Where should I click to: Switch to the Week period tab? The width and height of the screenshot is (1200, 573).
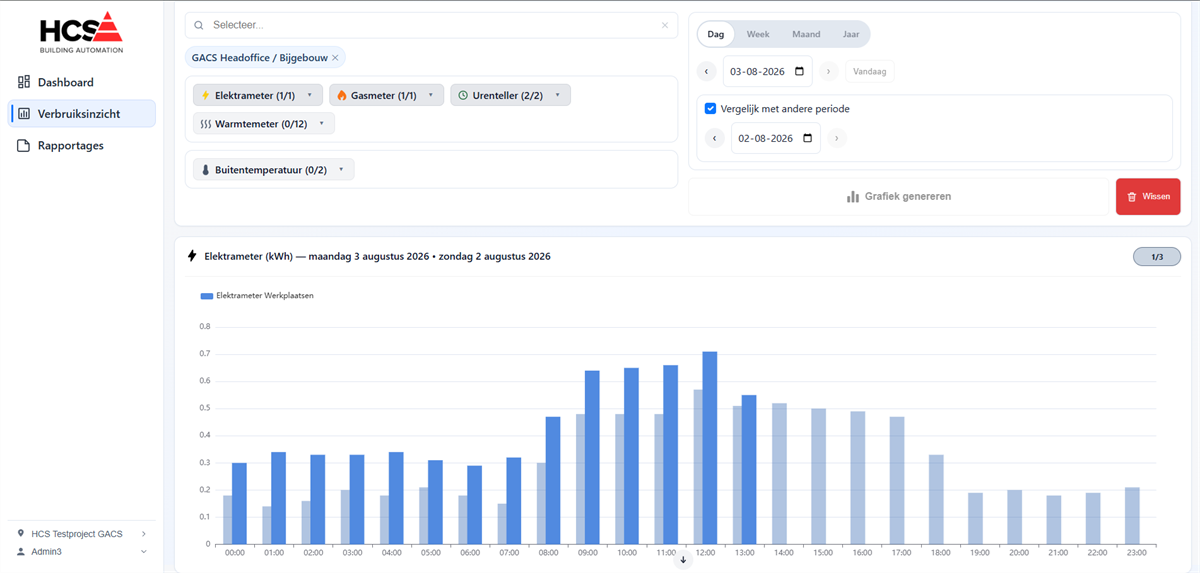(x=758, y=34)
